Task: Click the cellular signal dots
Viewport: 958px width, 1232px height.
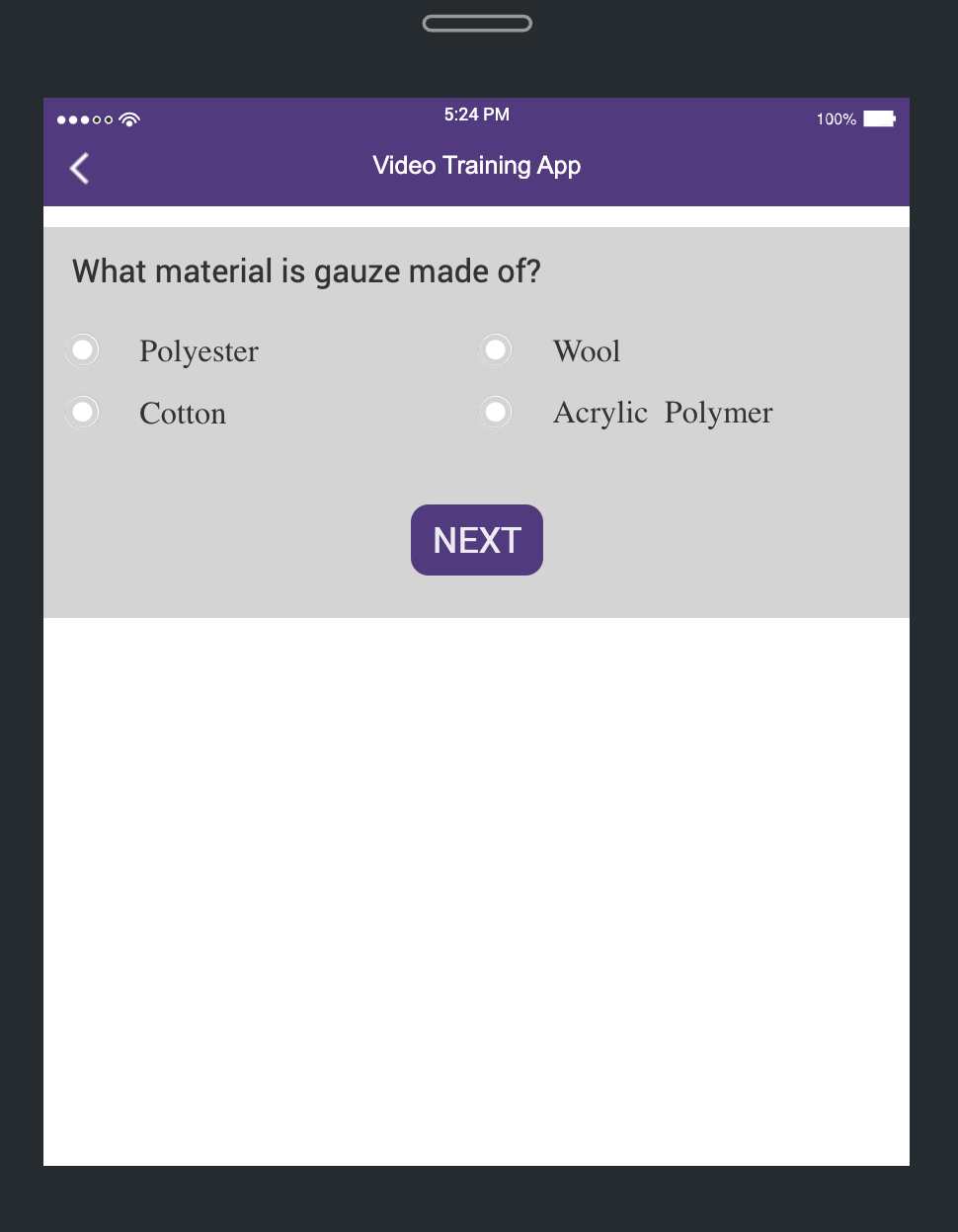Action: pyautogui.click(x=84, y=119)
